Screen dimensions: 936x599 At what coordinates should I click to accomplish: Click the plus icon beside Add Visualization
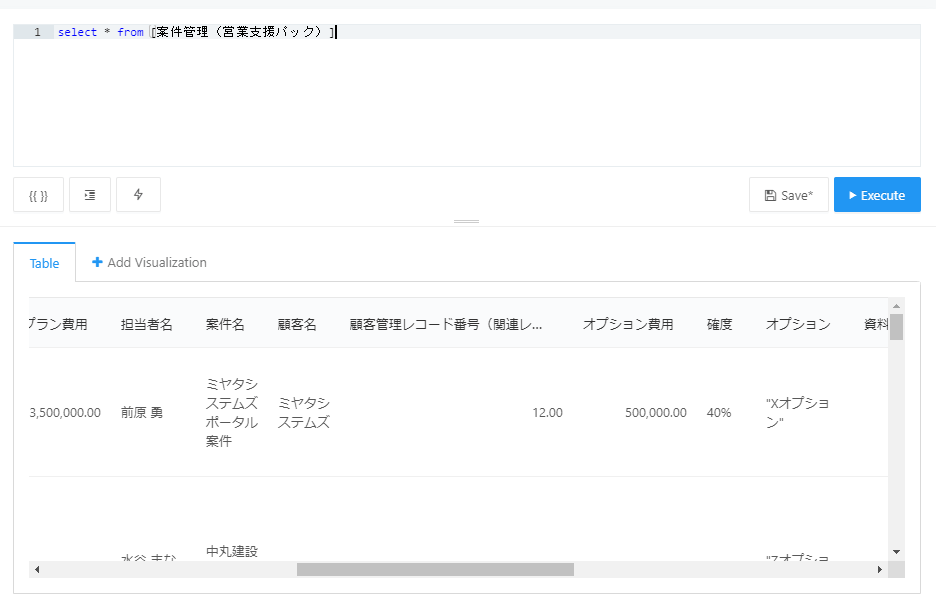click(x=97, y=262)
